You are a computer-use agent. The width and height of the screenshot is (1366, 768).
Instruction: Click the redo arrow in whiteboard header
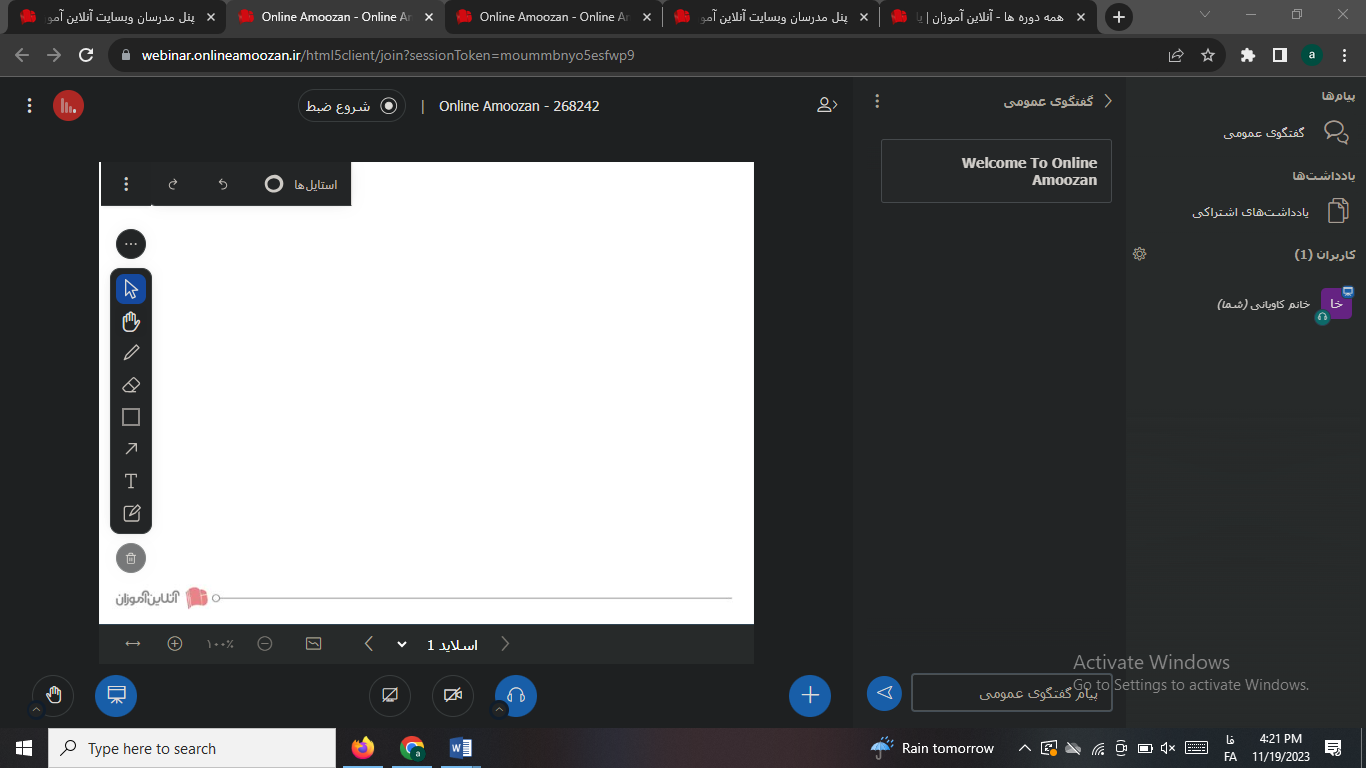[173, 184]
